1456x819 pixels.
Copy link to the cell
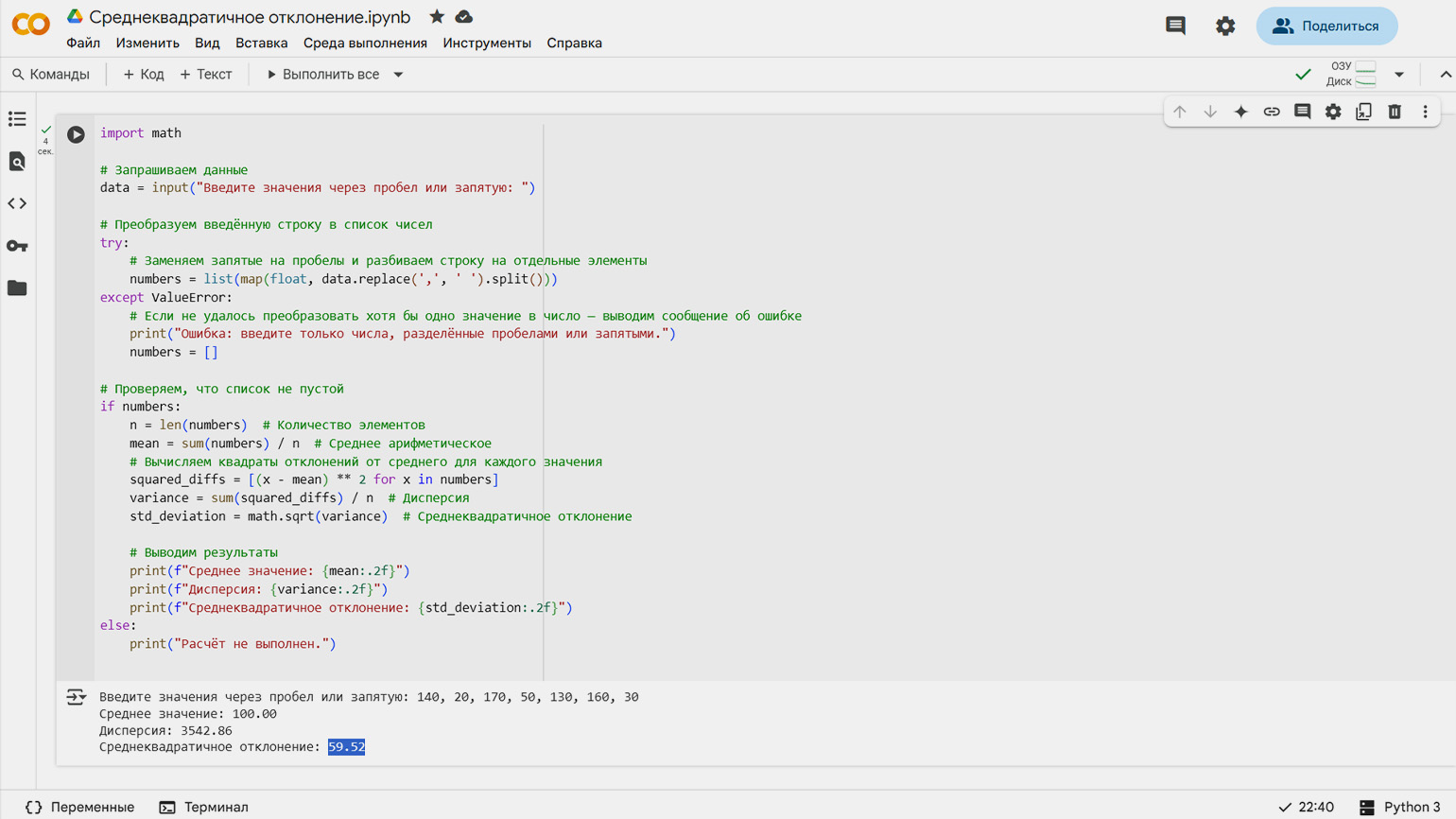[x=1272, y=112]
